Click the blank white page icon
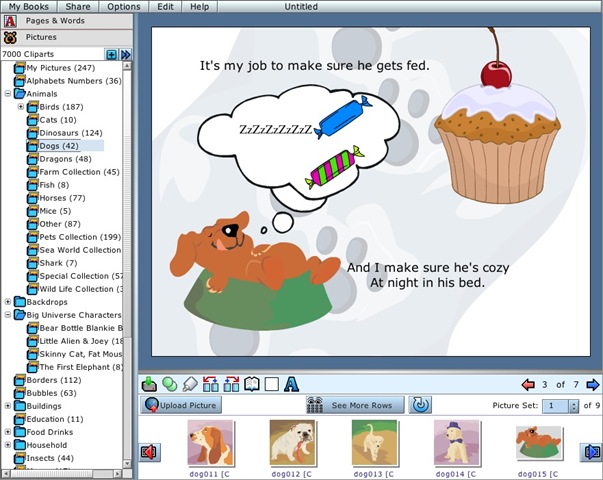This screenshot has width=603, height=480. coord(272,384)
